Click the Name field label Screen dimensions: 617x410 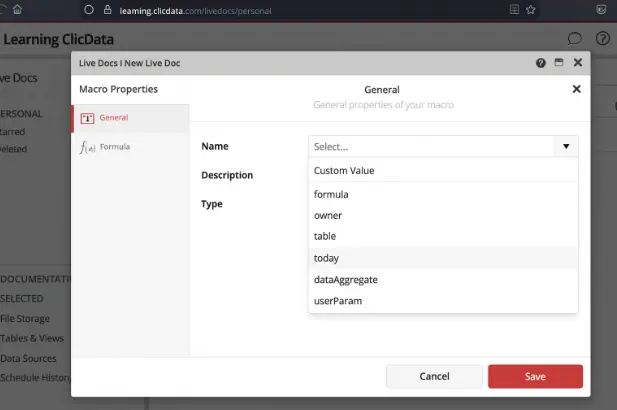[x=215, y=146]
